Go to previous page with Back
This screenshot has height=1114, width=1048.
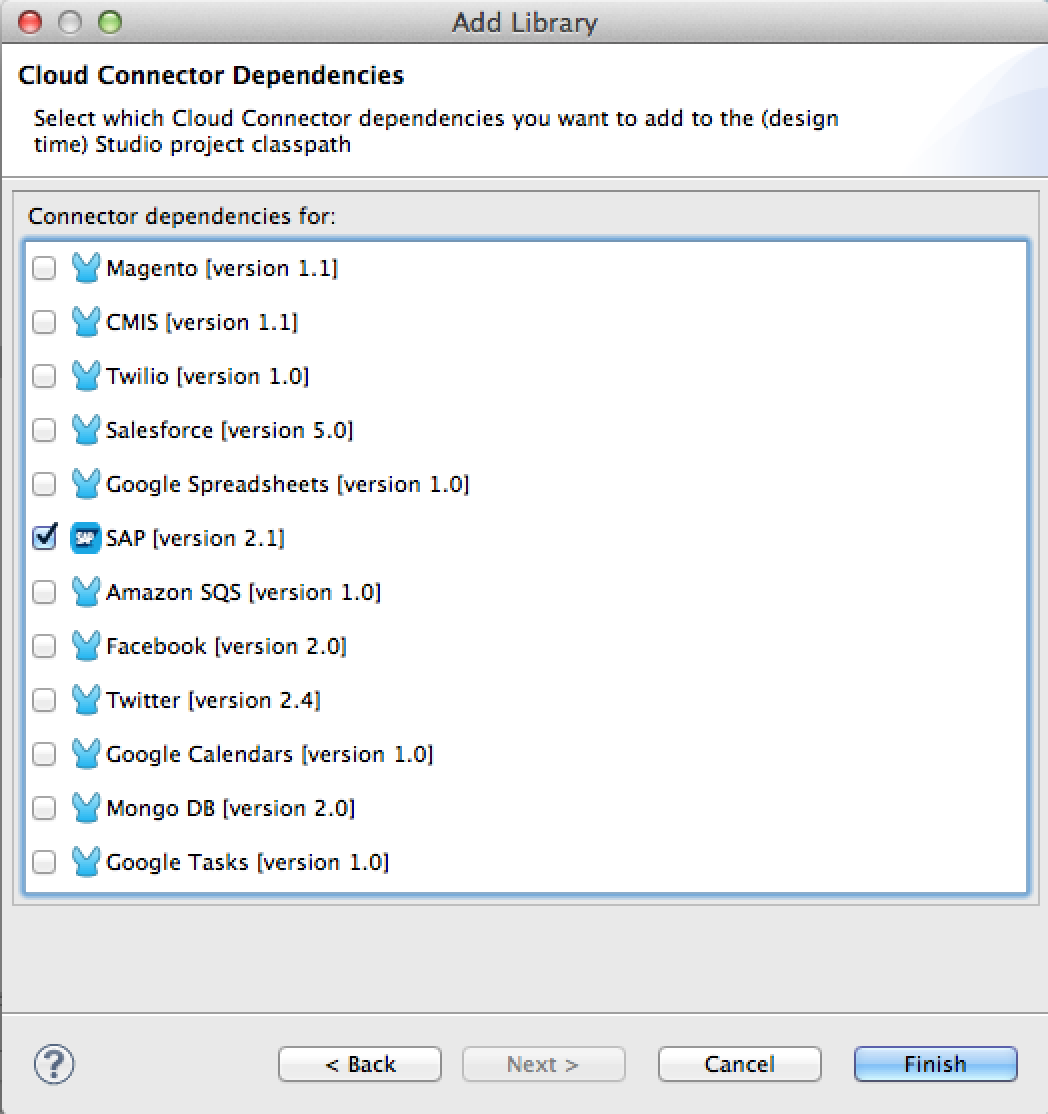click(x=359, y=1064)
